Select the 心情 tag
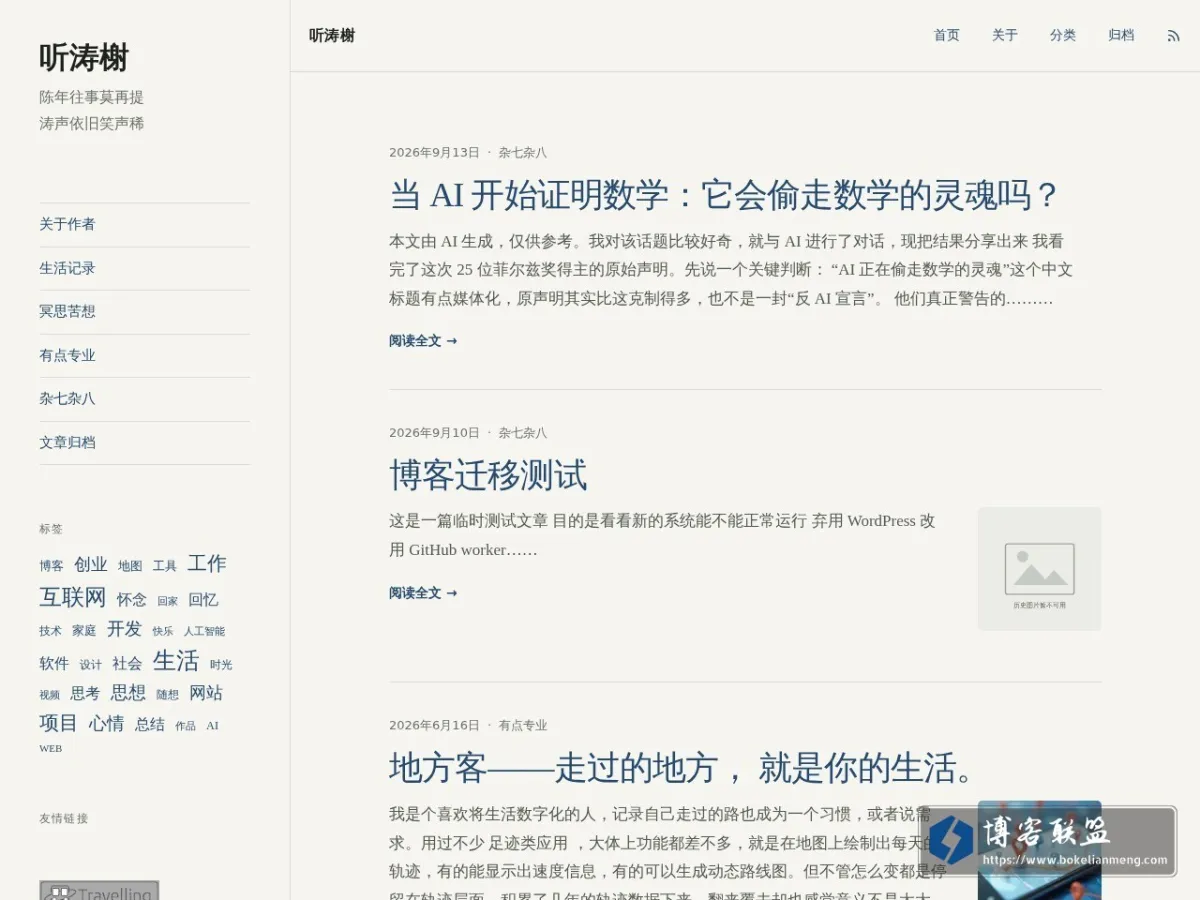The height and width of the screenshot is (900, 1200). click(106, 723)
